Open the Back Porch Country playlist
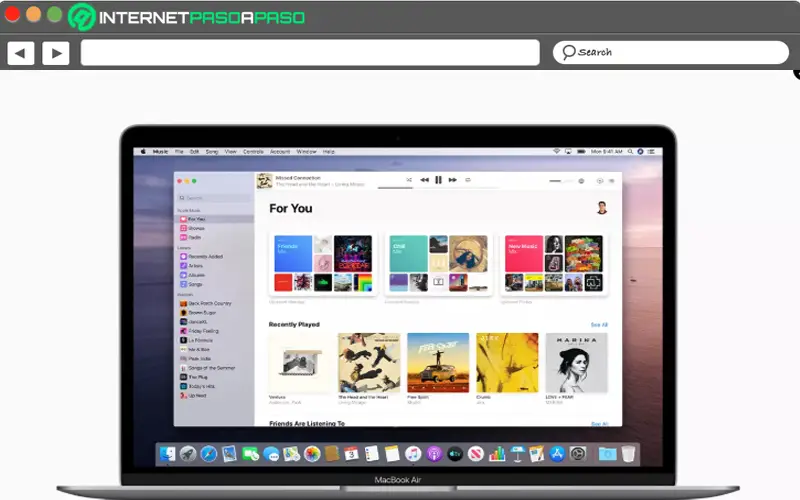The height and width of the screenshot is (500, 800). [206, 304]
